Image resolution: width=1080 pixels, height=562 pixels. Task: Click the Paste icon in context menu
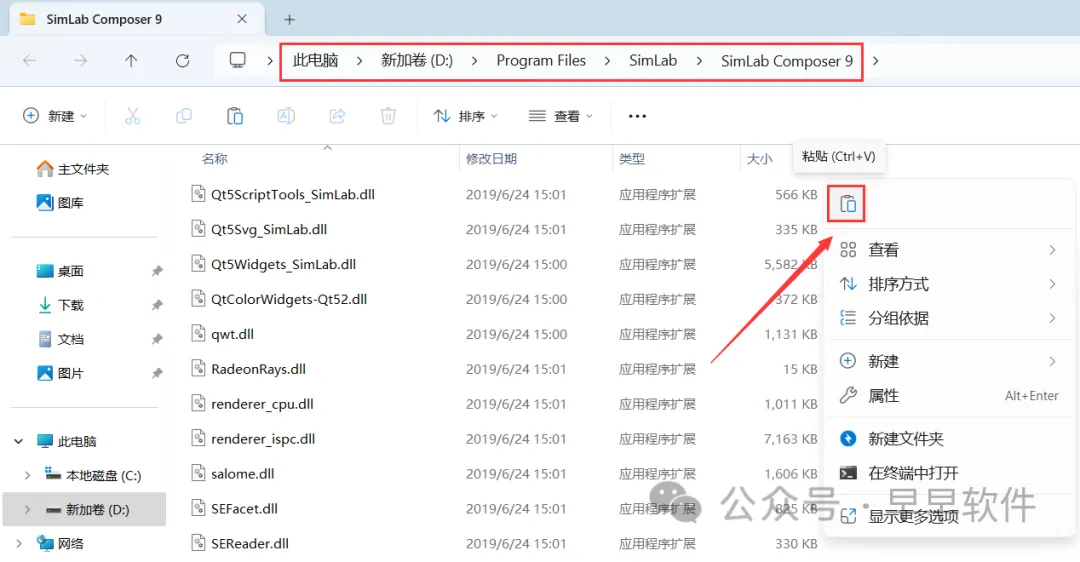tap(847, 204)
